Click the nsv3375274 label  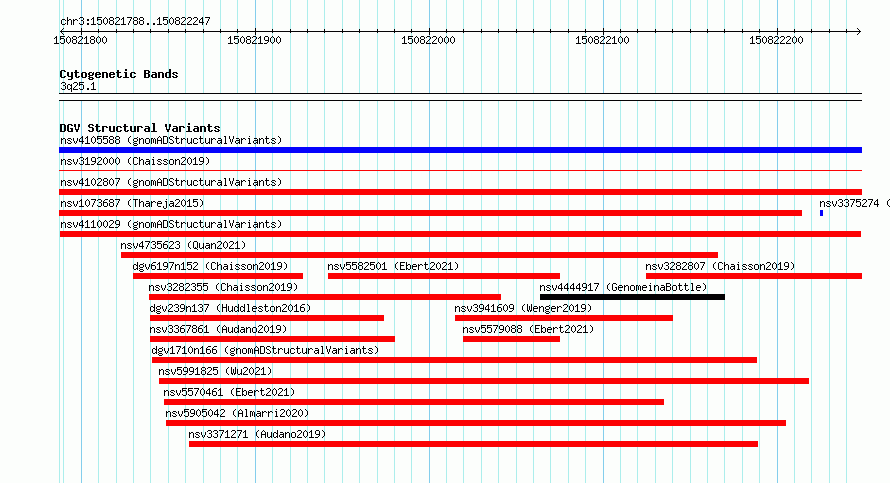coord(849,203)
